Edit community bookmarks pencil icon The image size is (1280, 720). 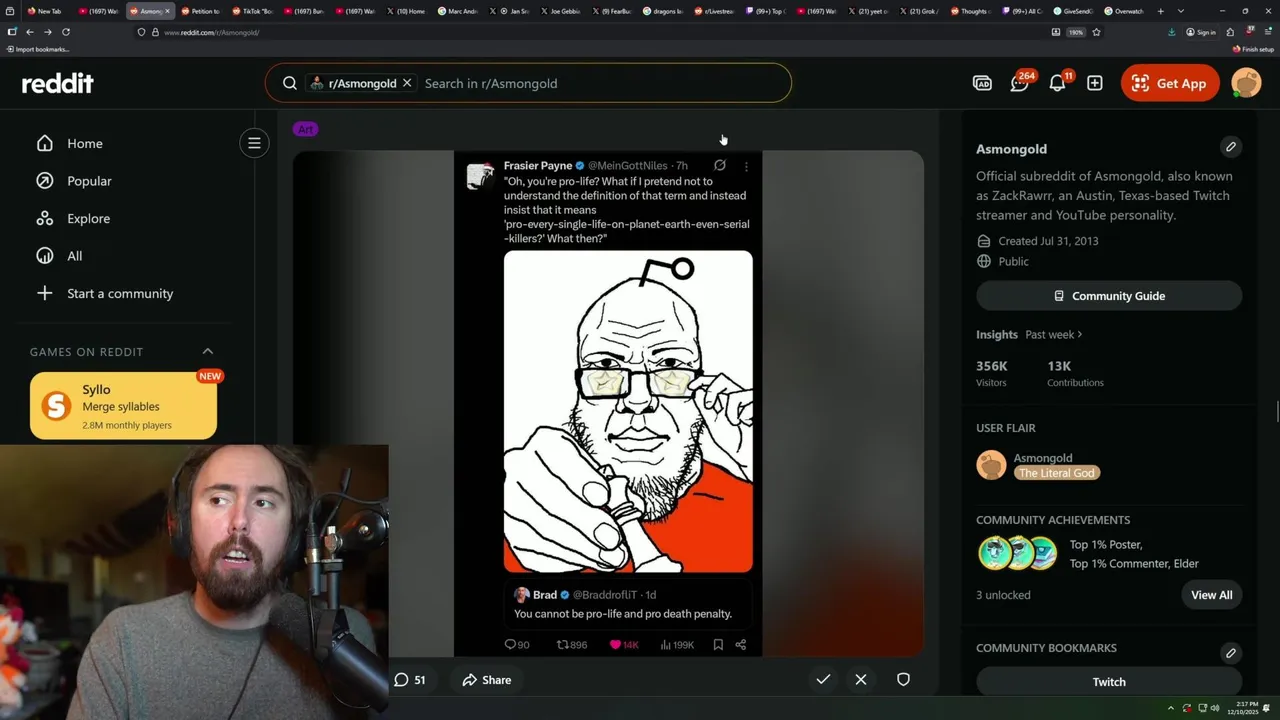(x=1231, y=653)
